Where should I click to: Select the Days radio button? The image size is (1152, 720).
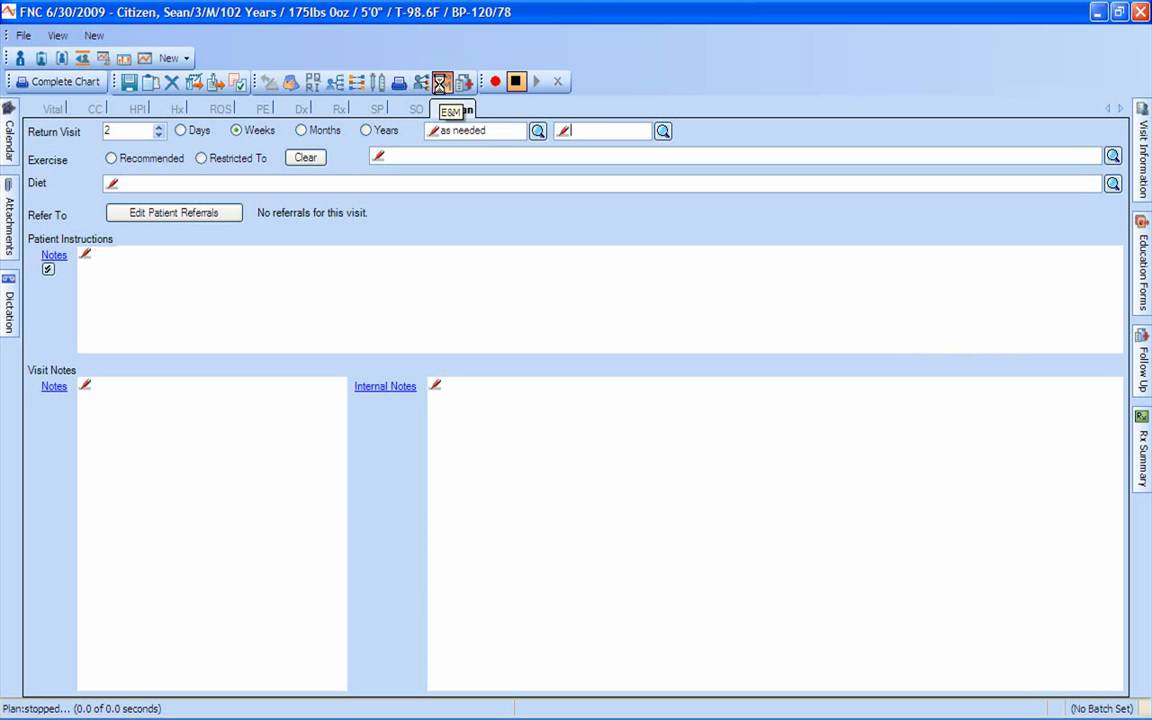tap(181, 130)
